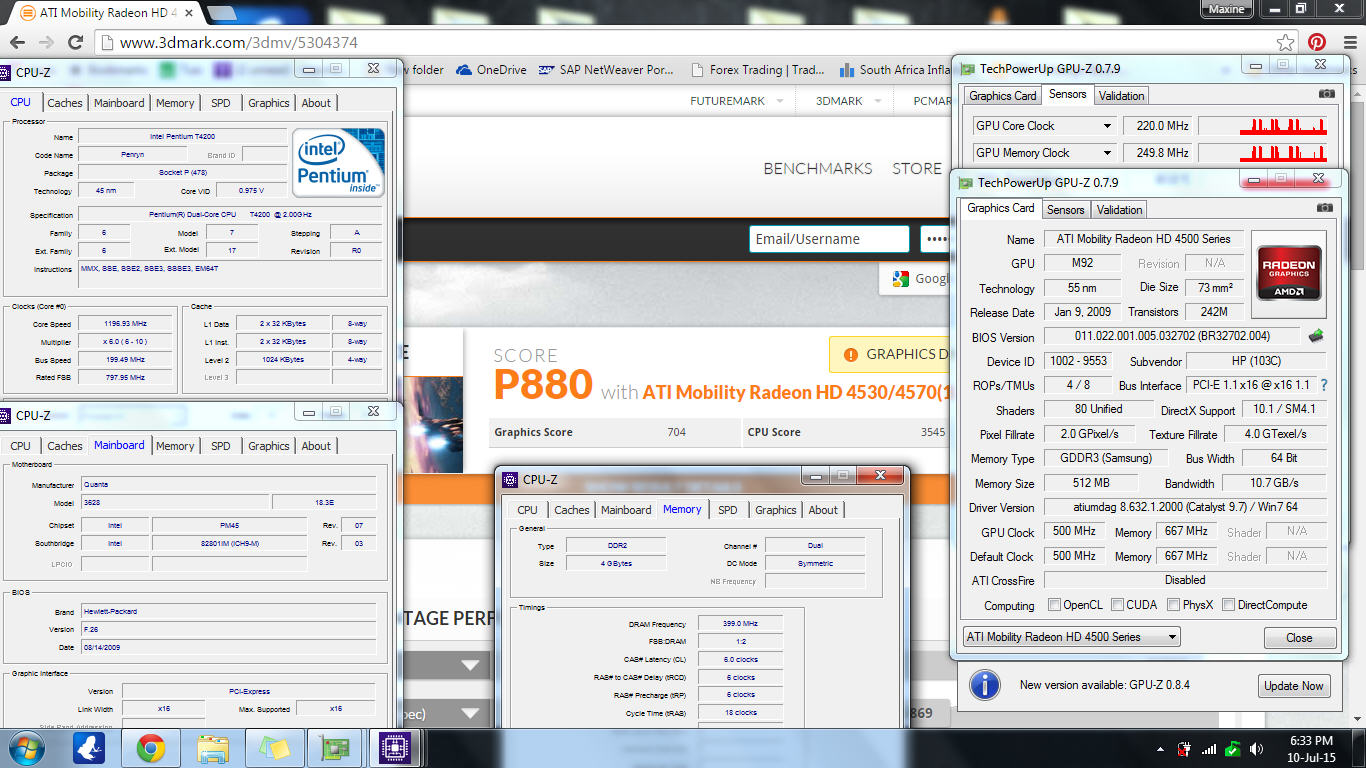Click the Google sign-in button
This screenshot has height=768, width=1366.
[x=915, y=279]
